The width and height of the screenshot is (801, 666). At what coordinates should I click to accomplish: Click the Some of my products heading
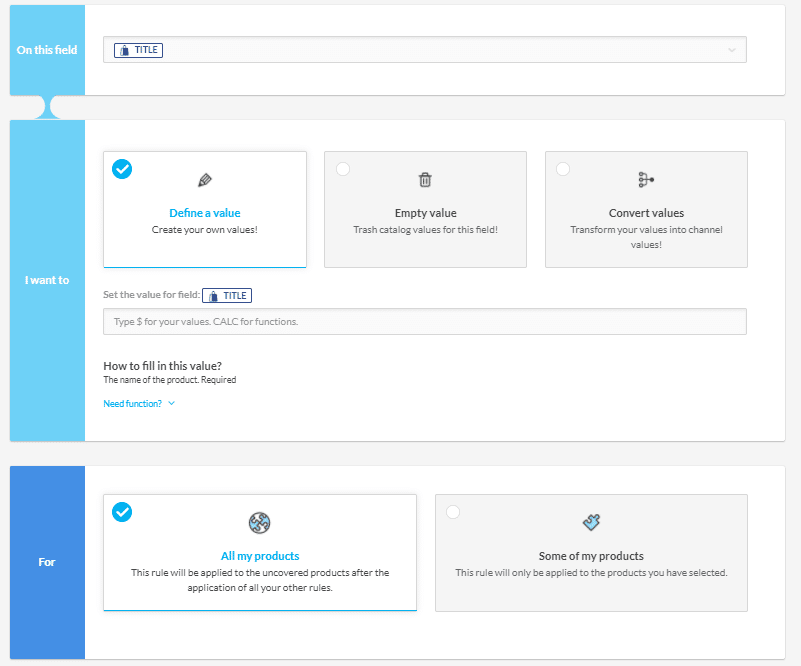click(x=591, y=556)
